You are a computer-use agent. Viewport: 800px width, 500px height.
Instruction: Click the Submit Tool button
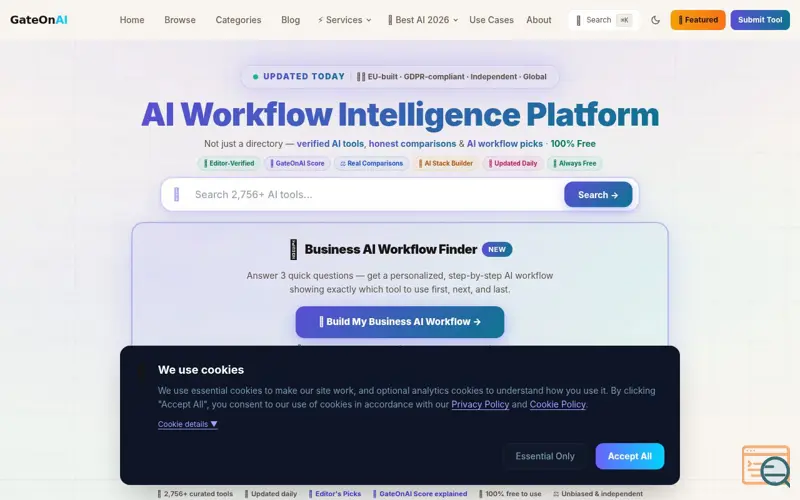pos(760,20)
